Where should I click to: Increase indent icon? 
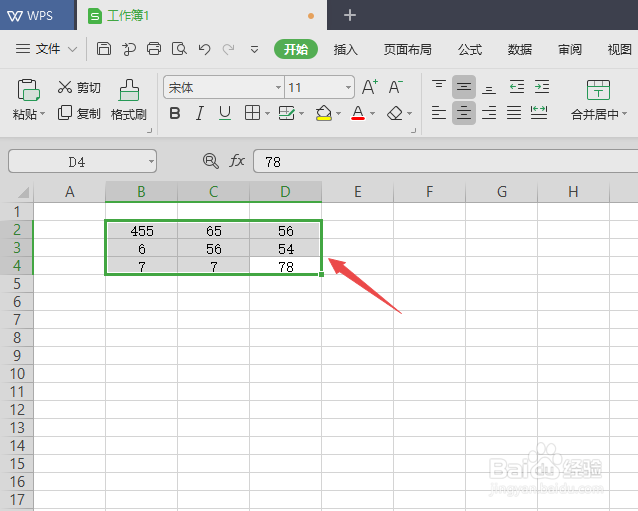click(542, 87)
